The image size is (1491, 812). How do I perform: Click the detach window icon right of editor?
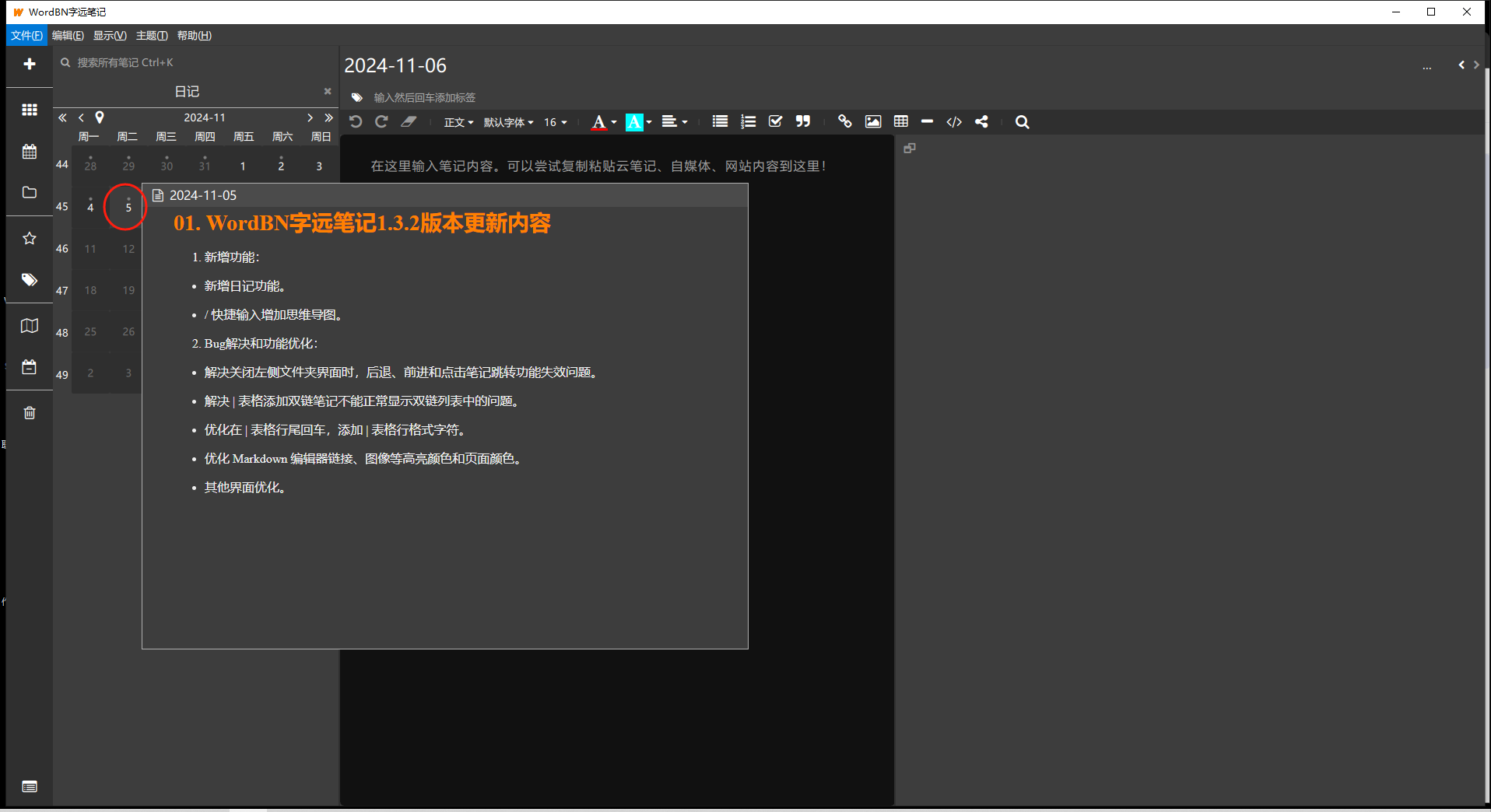pos(910,148)
